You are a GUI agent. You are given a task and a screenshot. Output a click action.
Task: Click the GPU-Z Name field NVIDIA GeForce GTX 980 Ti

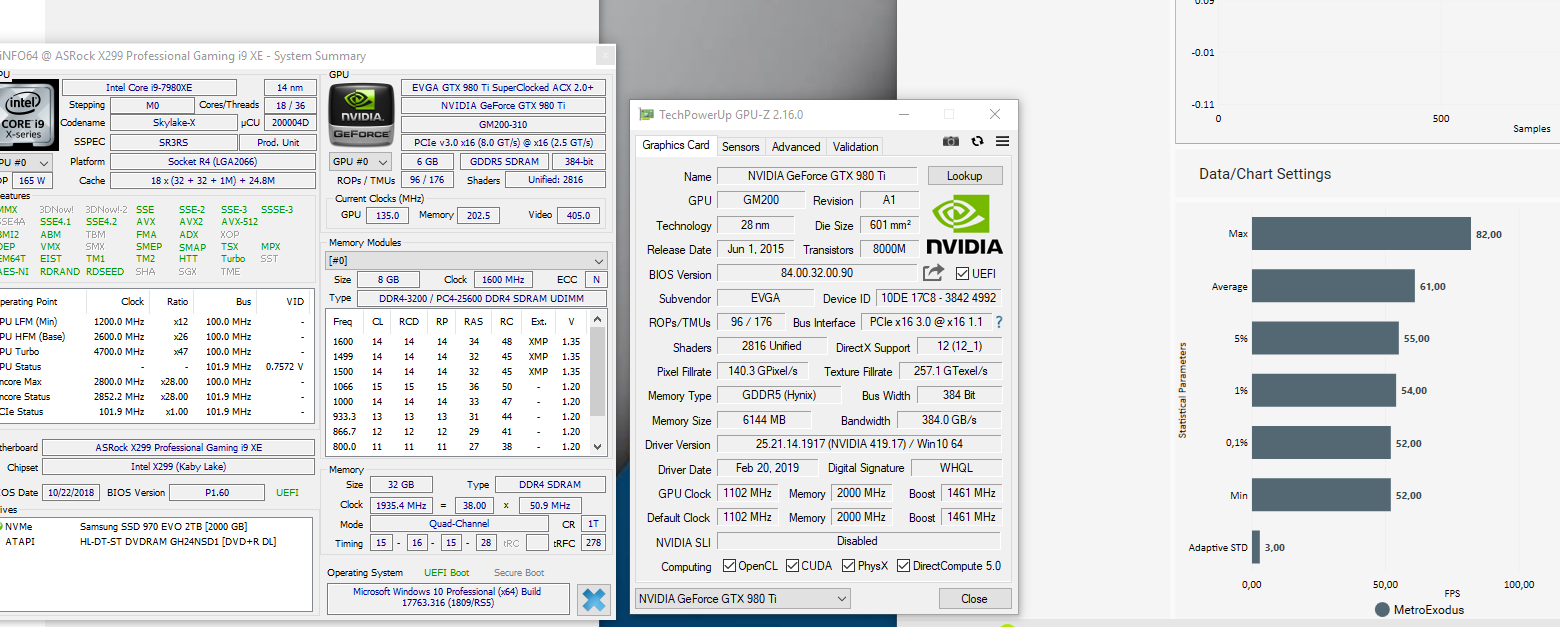pos(817,175)
